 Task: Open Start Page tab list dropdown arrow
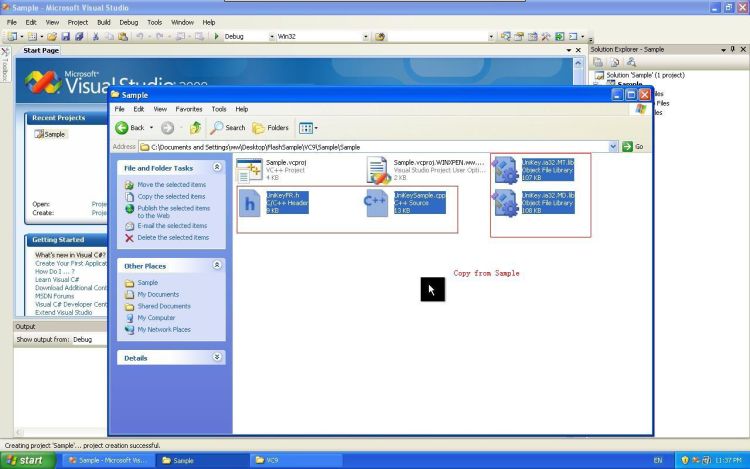point(569,50)
